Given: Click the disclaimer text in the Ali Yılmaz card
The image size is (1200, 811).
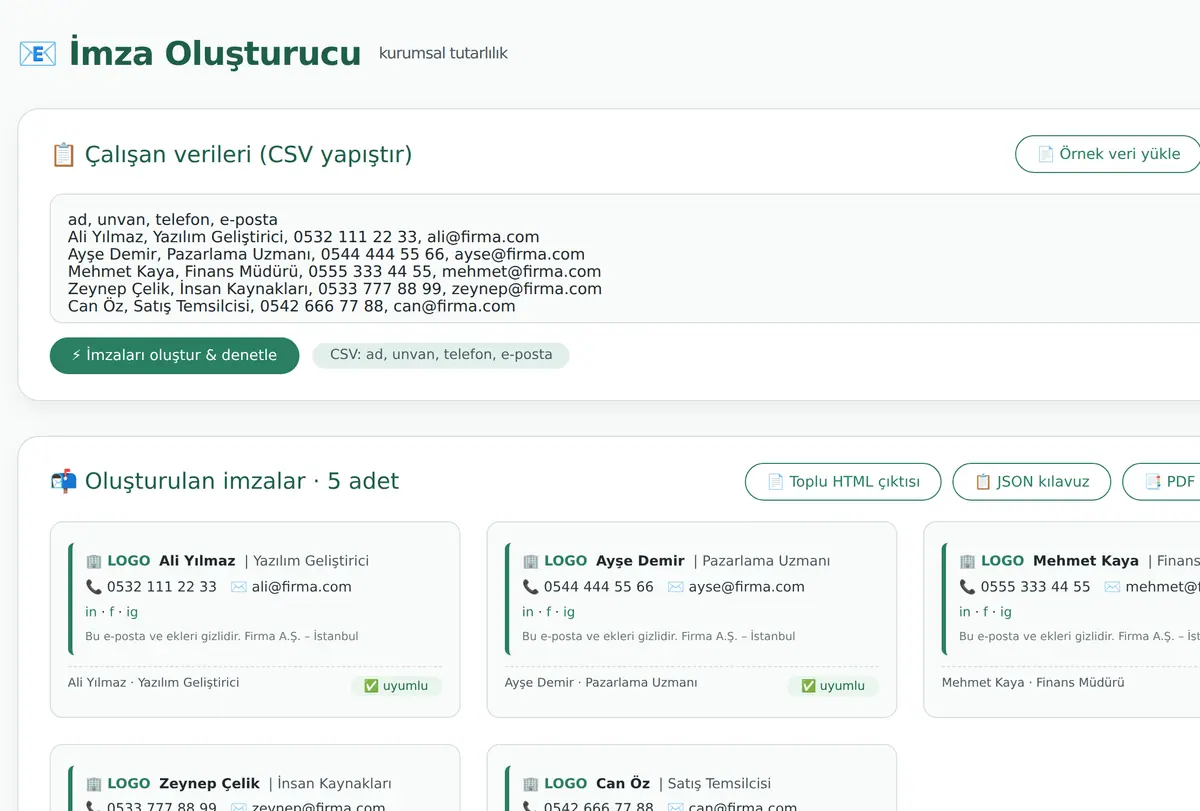Looking at the screenshot, I should 222,636.
